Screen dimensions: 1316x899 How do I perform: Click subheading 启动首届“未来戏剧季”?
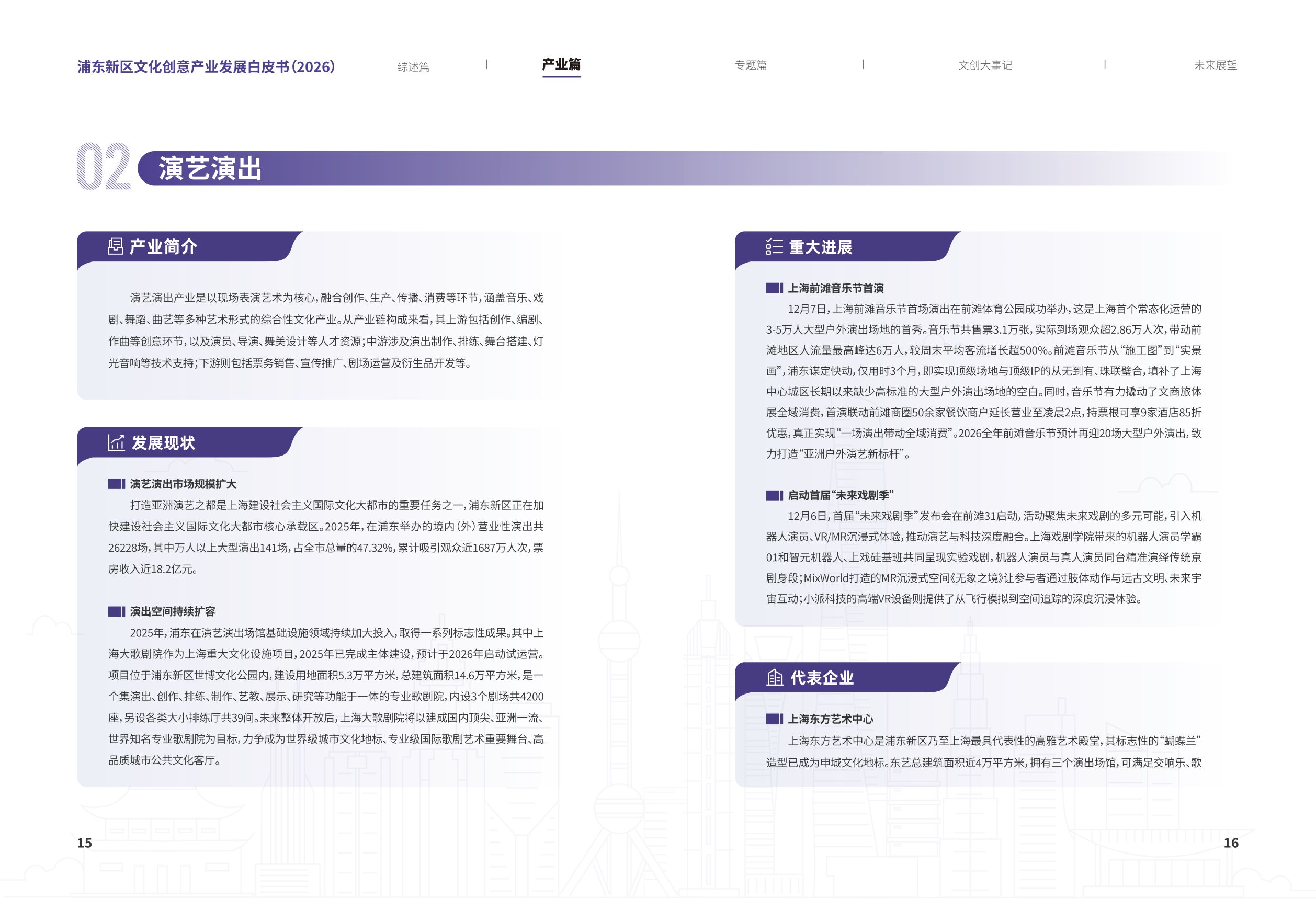click(x=841, y=495)
